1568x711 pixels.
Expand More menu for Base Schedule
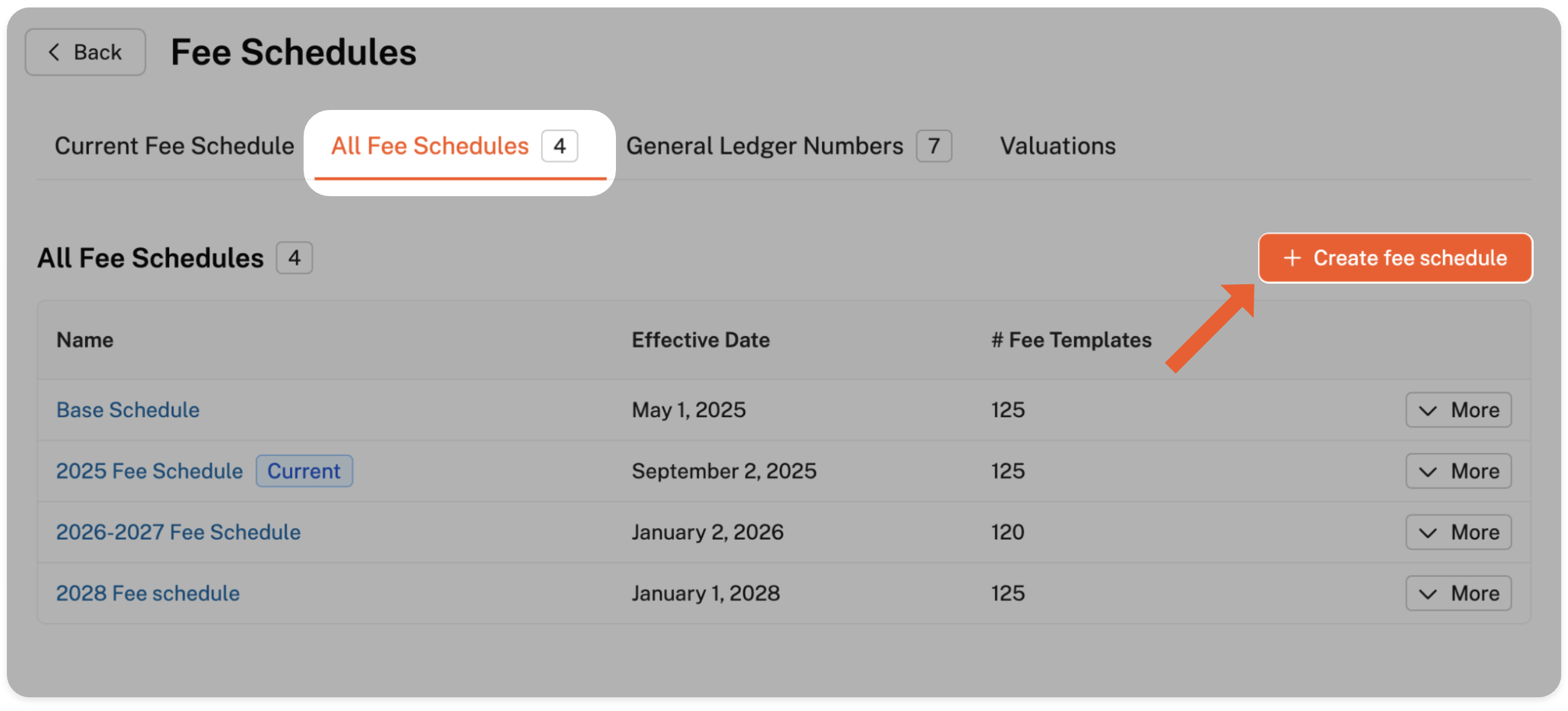point(1458,410)
